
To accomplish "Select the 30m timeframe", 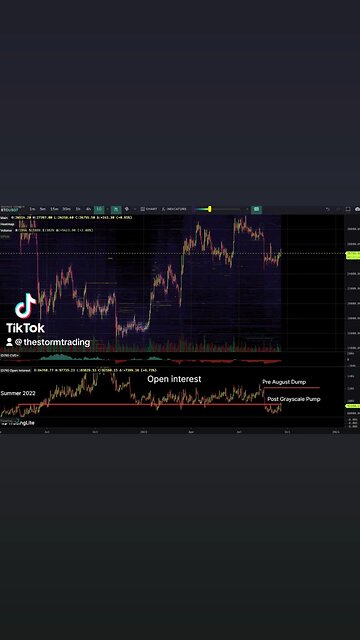I will point(66,209).
